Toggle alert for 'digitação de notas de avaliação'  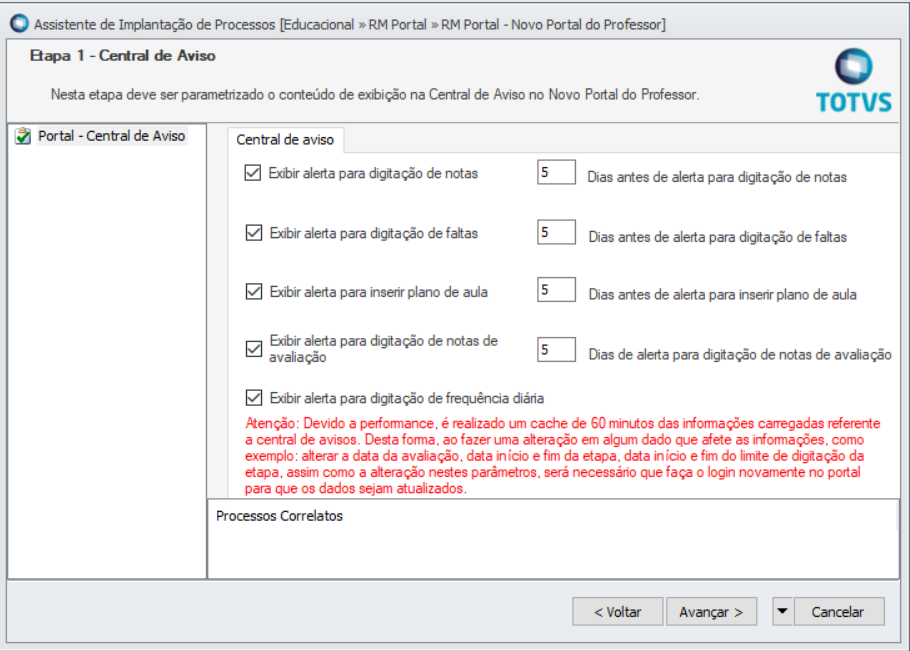pyautogui.click(x=253, y=349)
